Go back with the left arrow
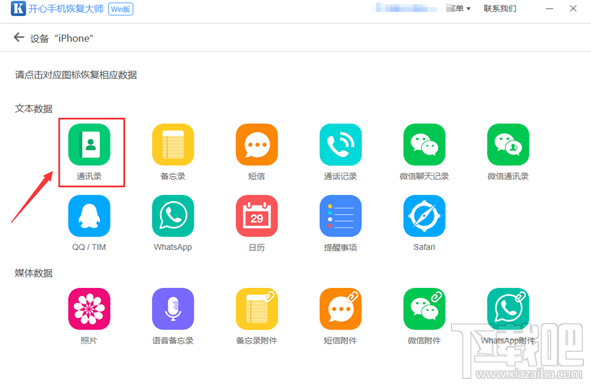 click(x=18, y=37)
